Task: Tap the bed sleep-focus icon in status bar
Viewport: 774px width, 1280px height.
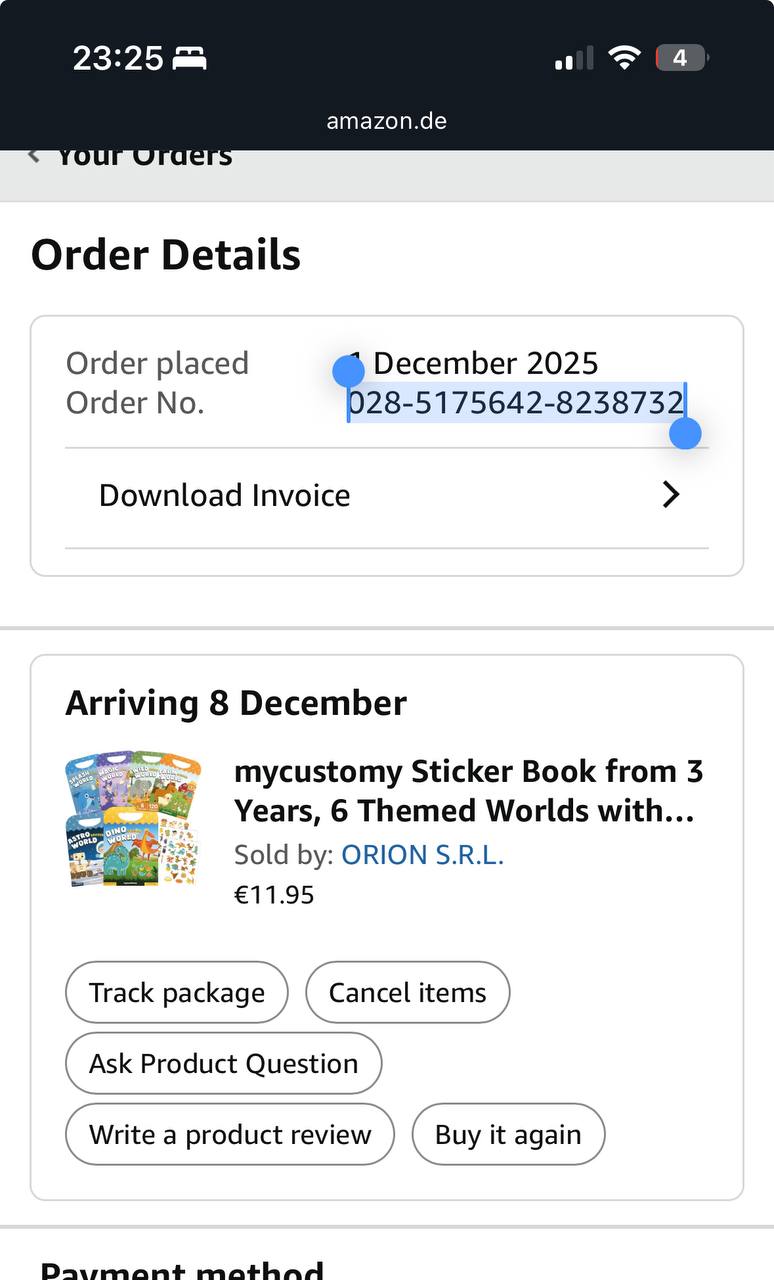Action: click(189, 59)
